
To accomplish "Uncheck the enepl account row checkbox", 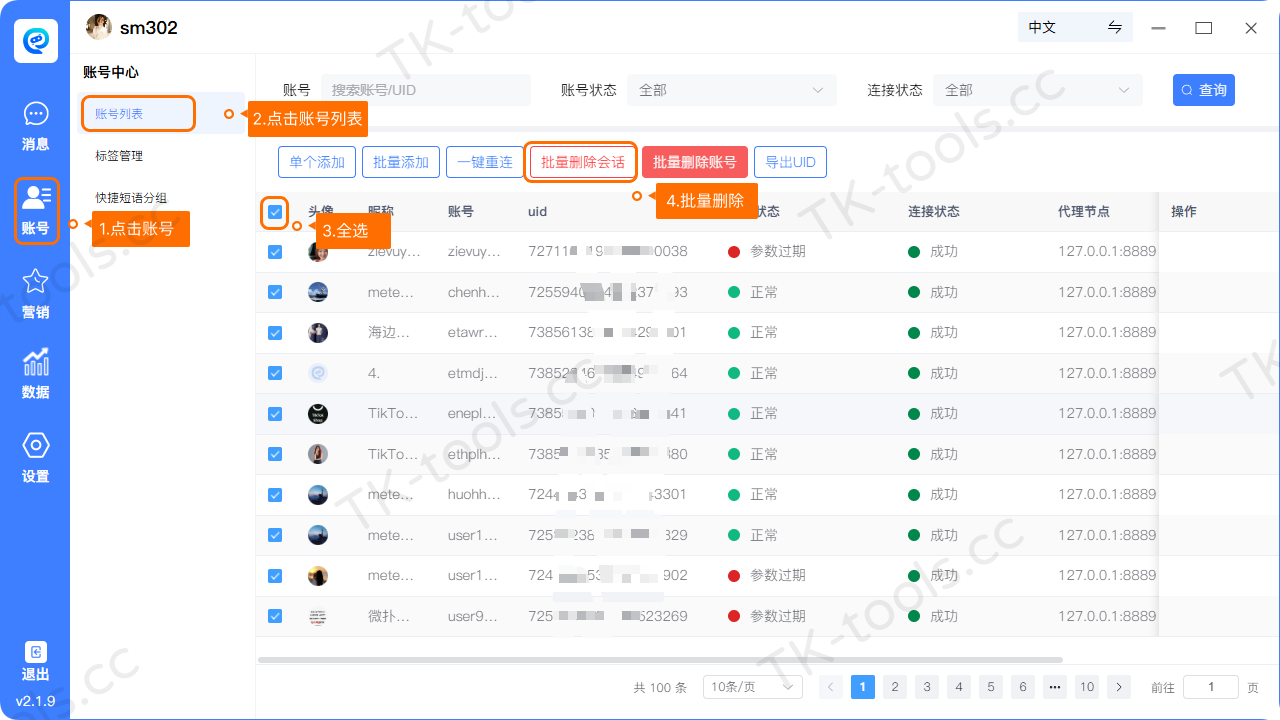I will 275,414.
